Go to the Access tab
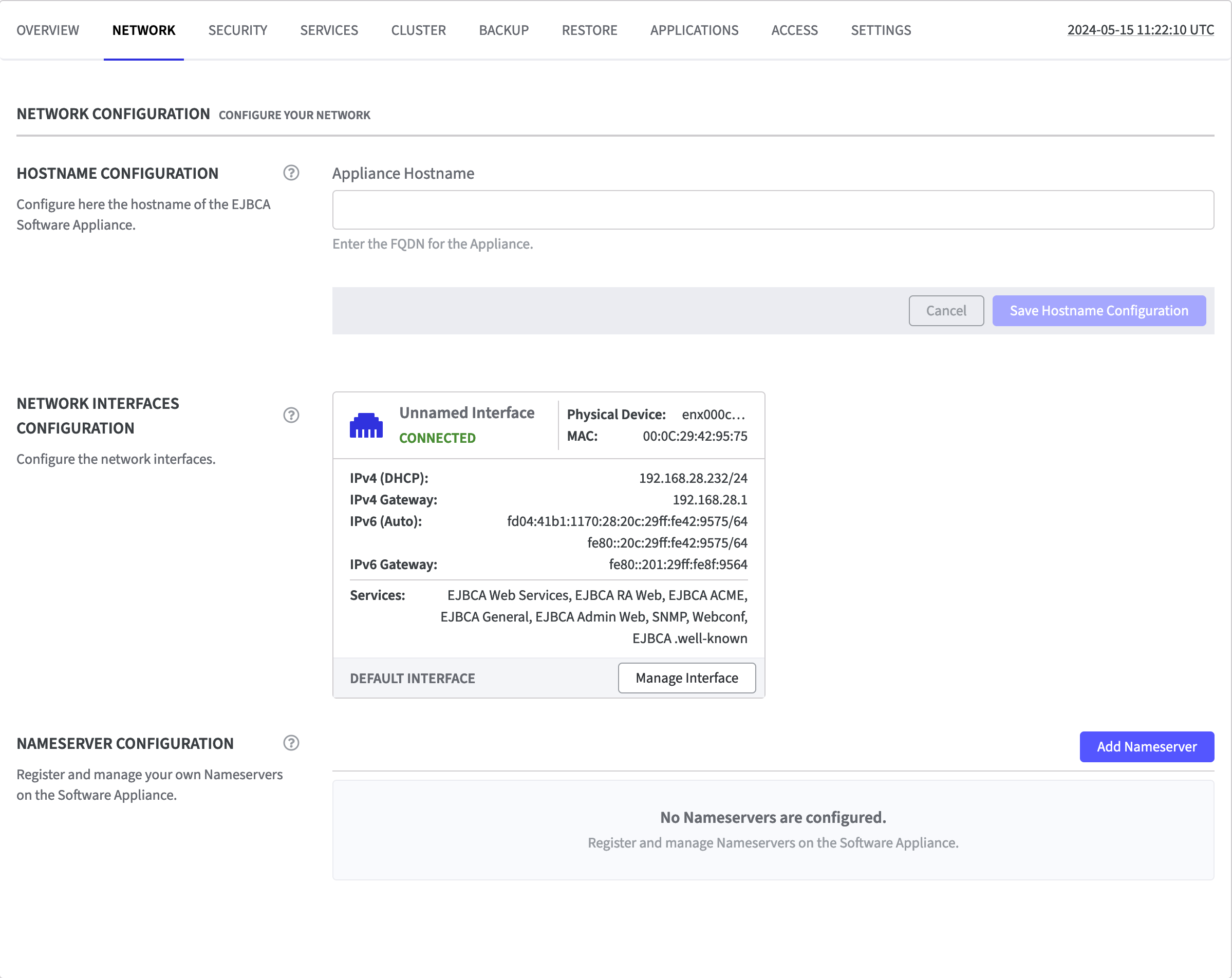 click(794, 30)
